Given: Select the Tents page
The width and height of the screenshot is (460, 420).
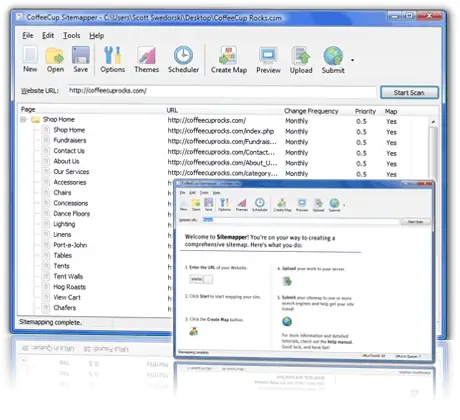Looking at the screenshot, I should click(61, 266).
